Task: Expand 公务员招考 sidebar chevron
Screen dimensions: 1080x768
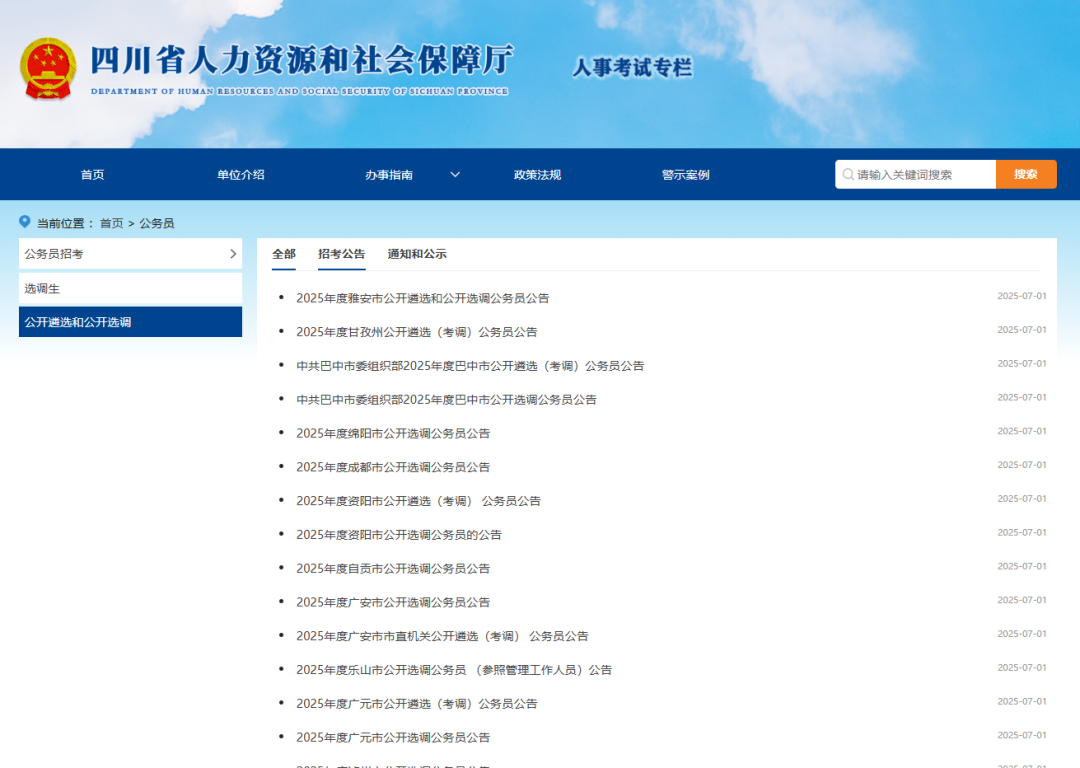Action: coord(233,254)
